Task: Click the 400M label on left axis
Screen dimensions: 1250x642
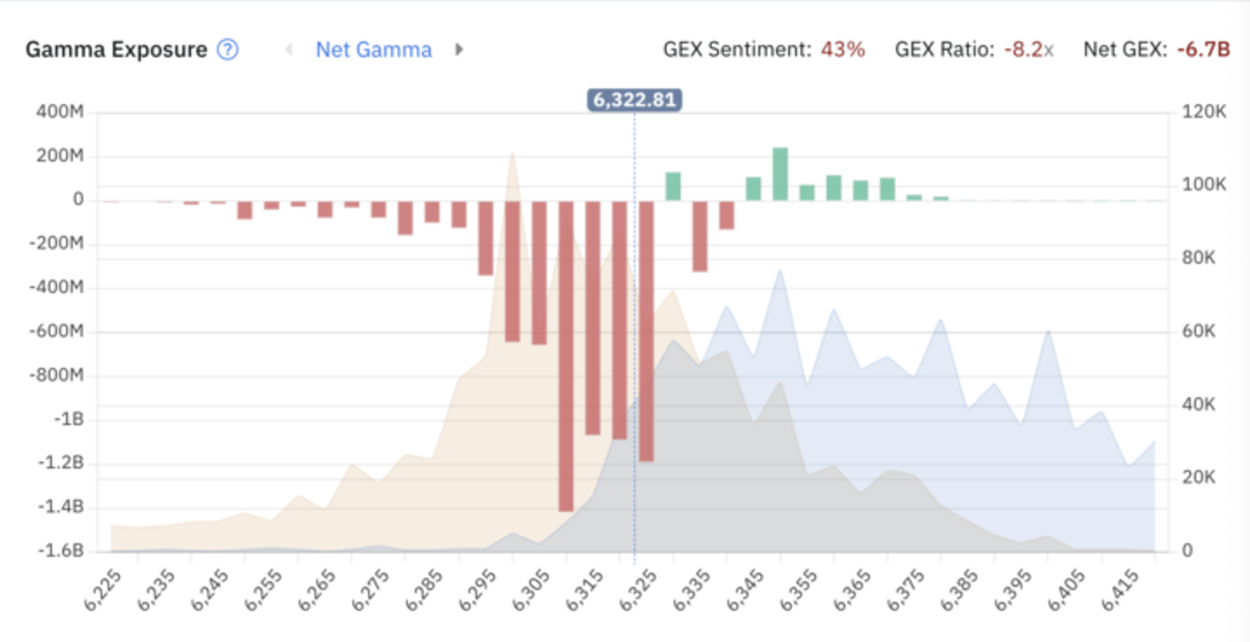Action: point(61,112)
